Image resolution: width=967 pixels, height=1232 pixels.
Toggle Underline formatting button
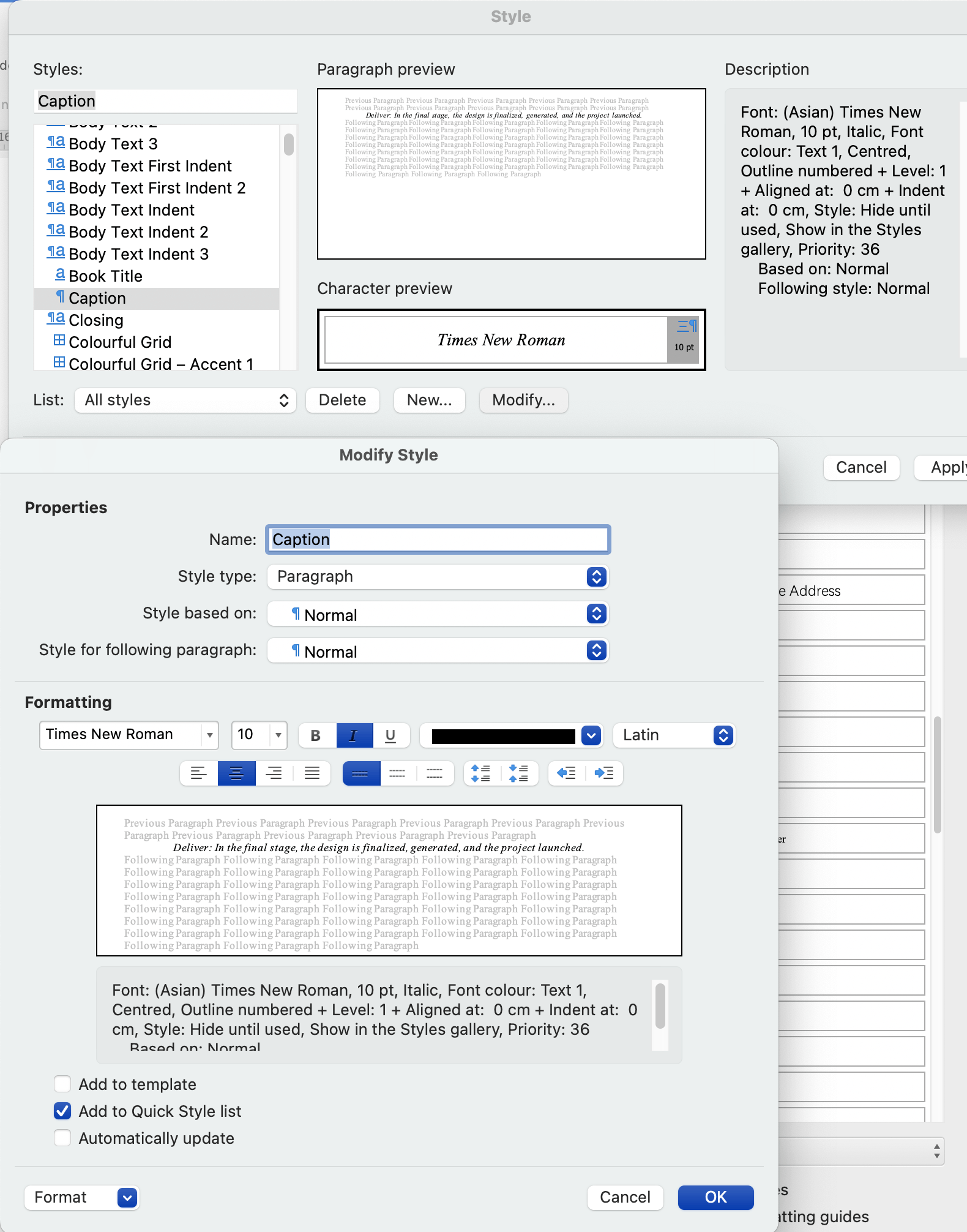[x=390, y=735]
